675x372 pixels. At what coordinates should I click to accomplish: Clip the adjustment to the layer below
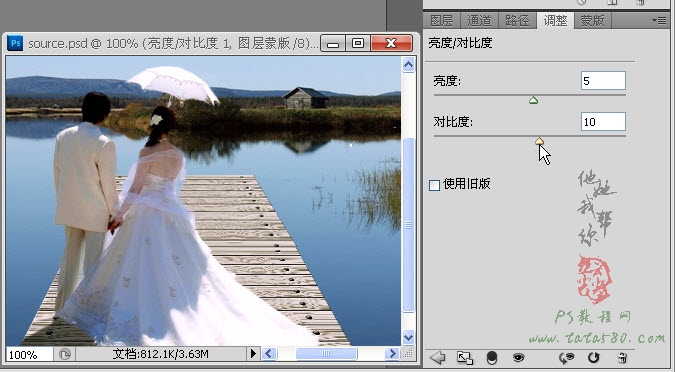[x=492, y=357]
